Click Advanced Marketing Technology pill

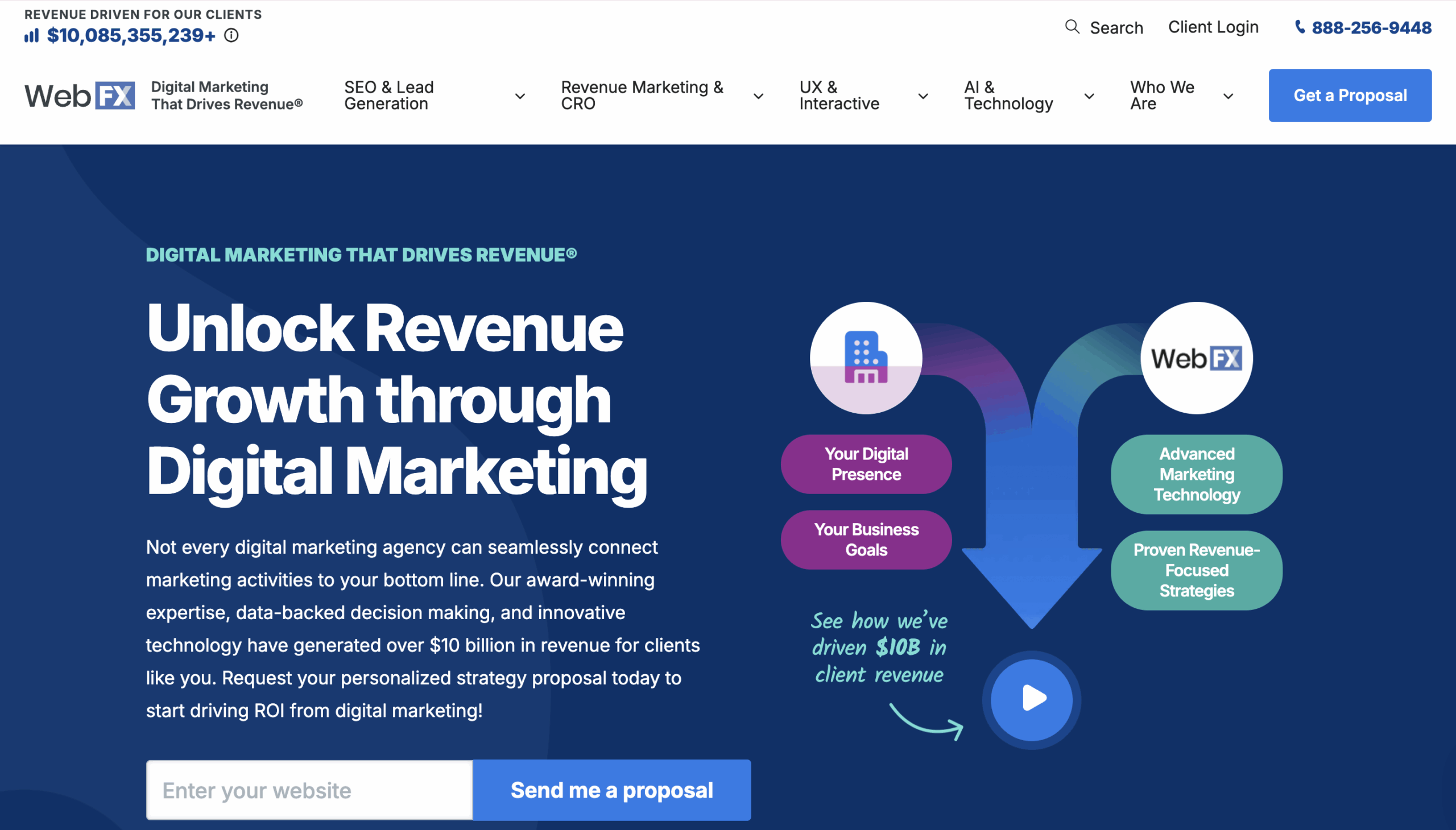coord(1197,474)
